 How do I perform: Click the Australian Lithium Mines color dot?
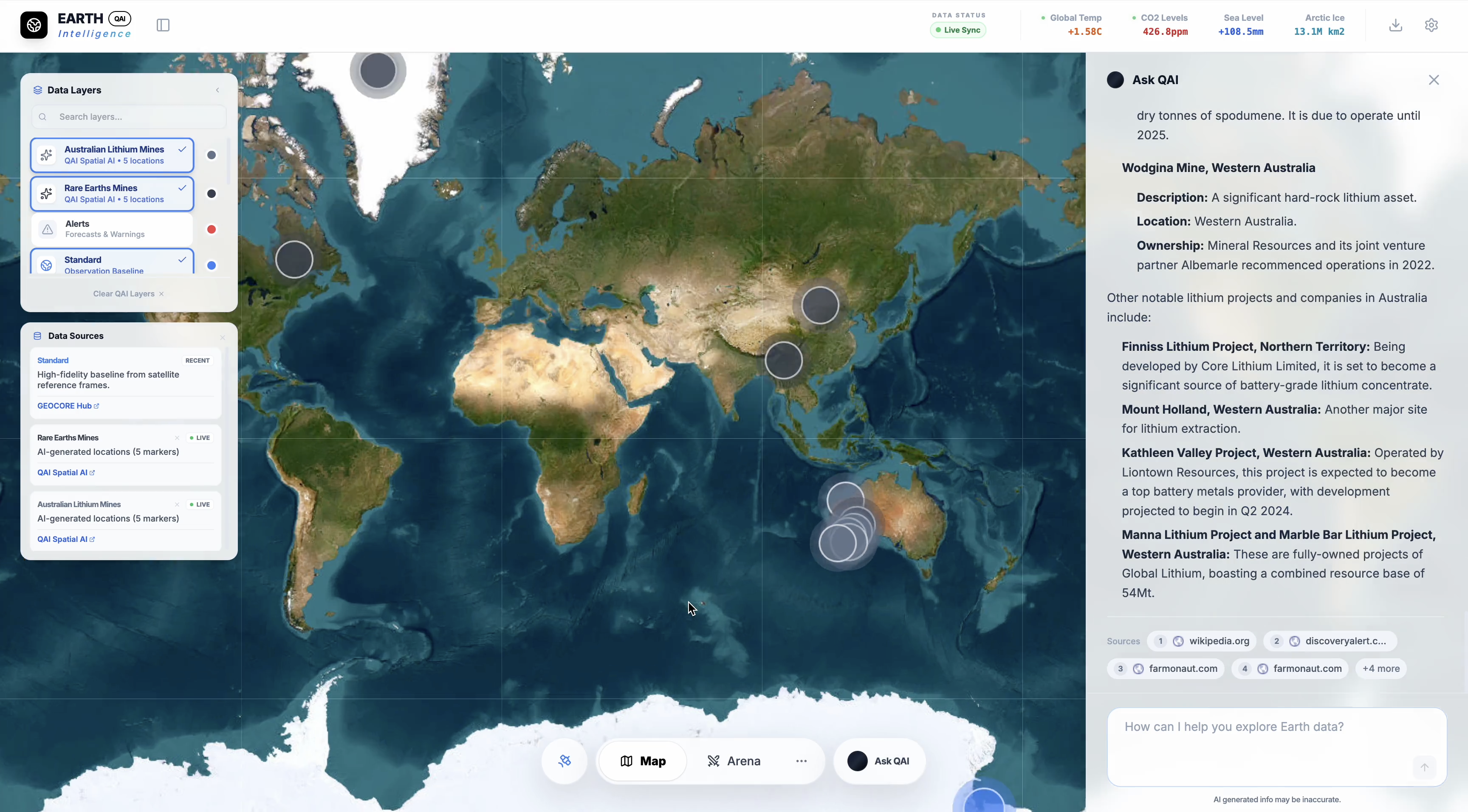[212, 155]
